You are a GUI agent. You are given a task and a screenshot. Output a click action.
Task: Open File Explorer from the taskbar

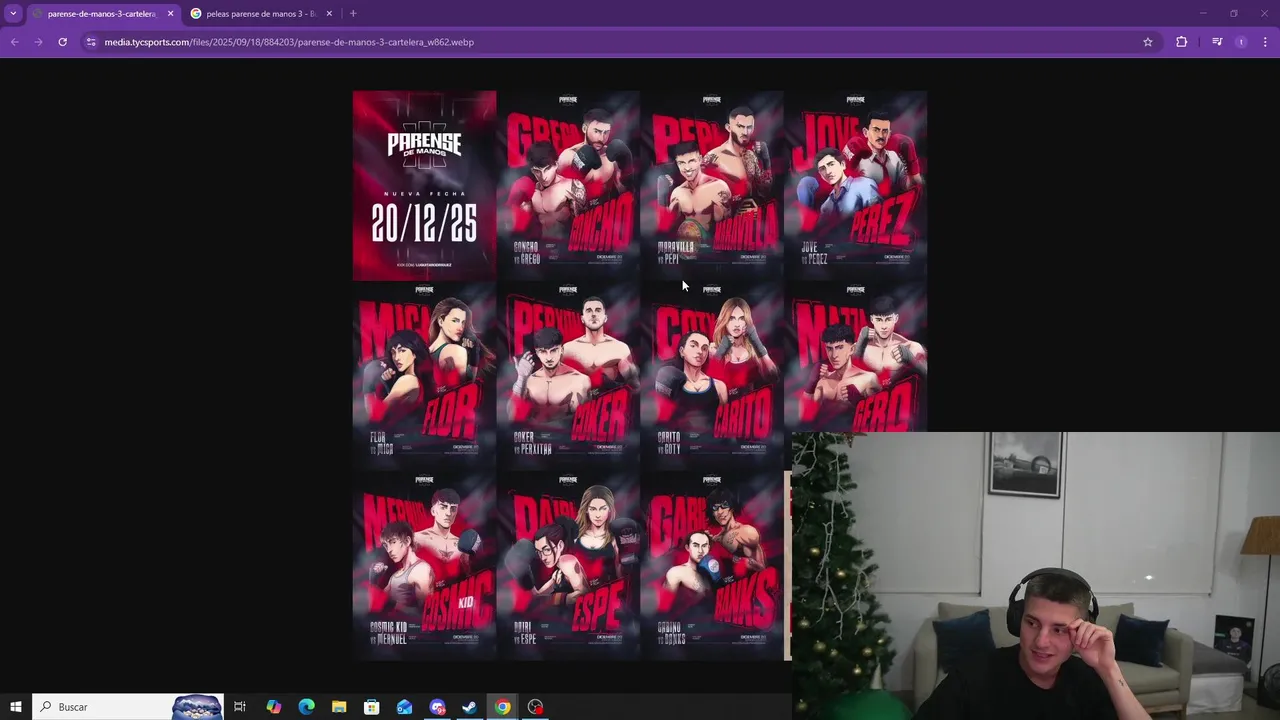click(x=339, y=707)
